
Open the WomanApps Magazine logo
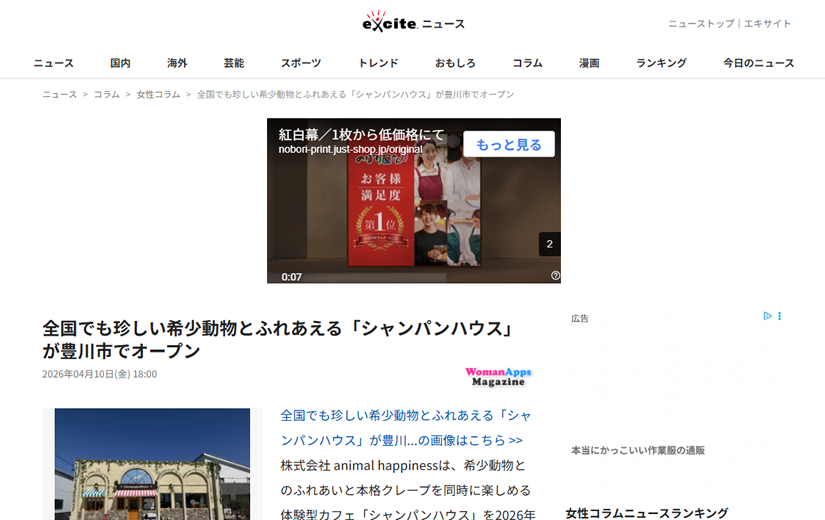tap(498, 377)
